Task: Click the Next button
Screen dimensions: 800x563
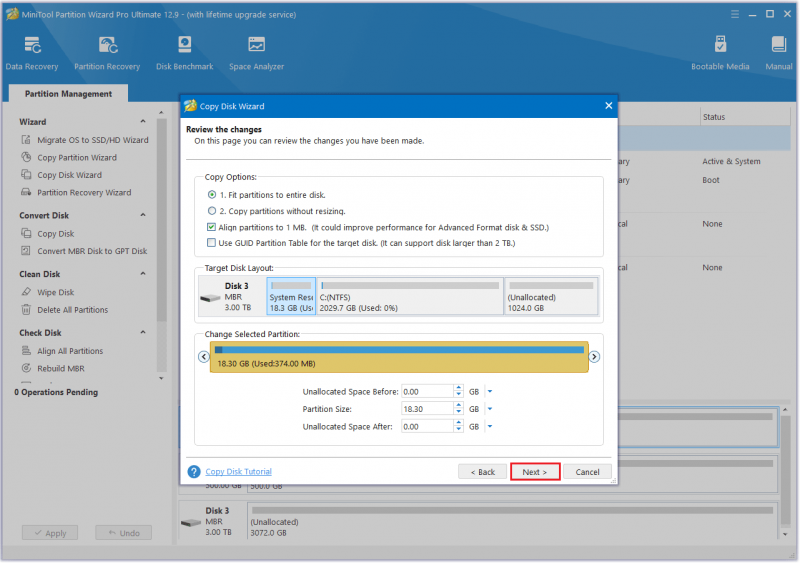Action: pyautogui.click(x=535, y=472)
